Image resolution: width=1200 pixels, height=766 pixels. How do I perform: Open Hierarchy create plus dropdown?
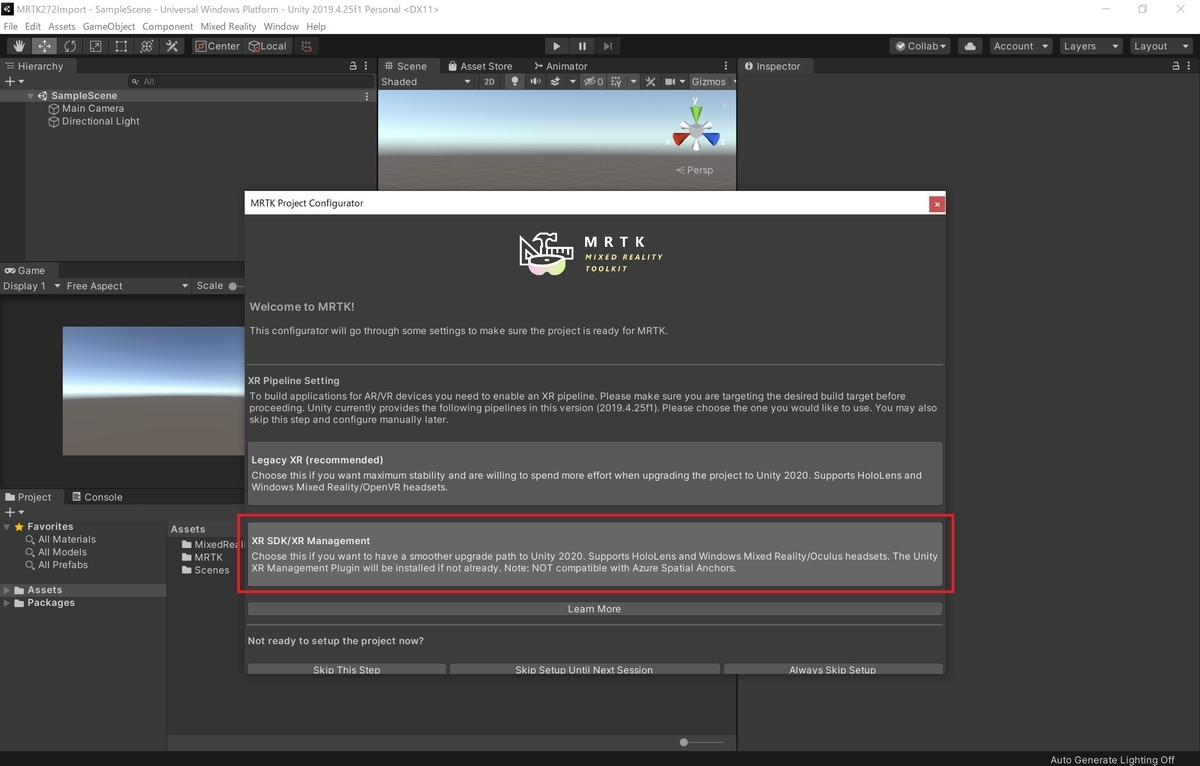[14, 81]
